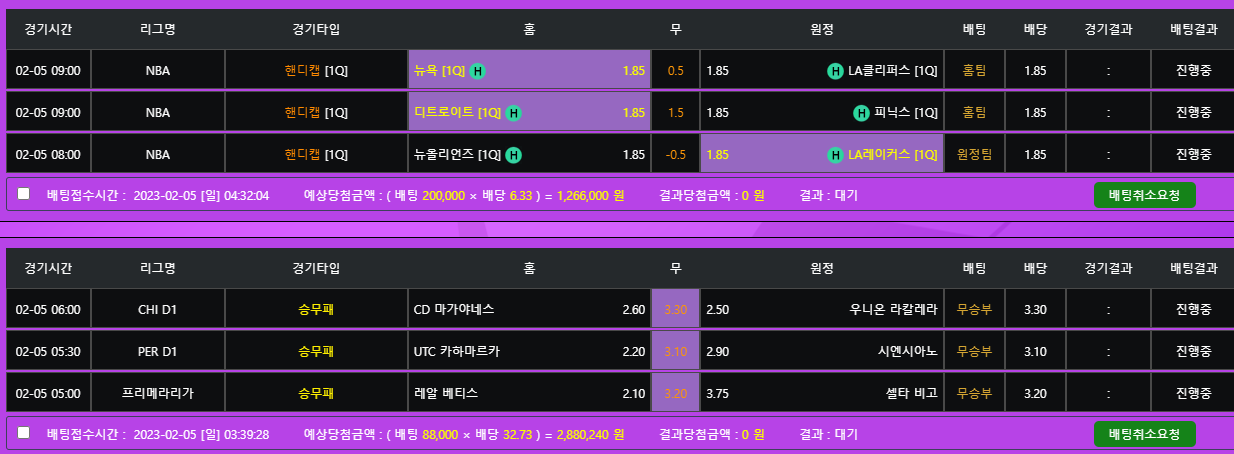The width and height of the screenshot is (1234, 454).
Task: Click the 핸디캡 [1Q] type for 디트로이트 row
Action: 316,113
